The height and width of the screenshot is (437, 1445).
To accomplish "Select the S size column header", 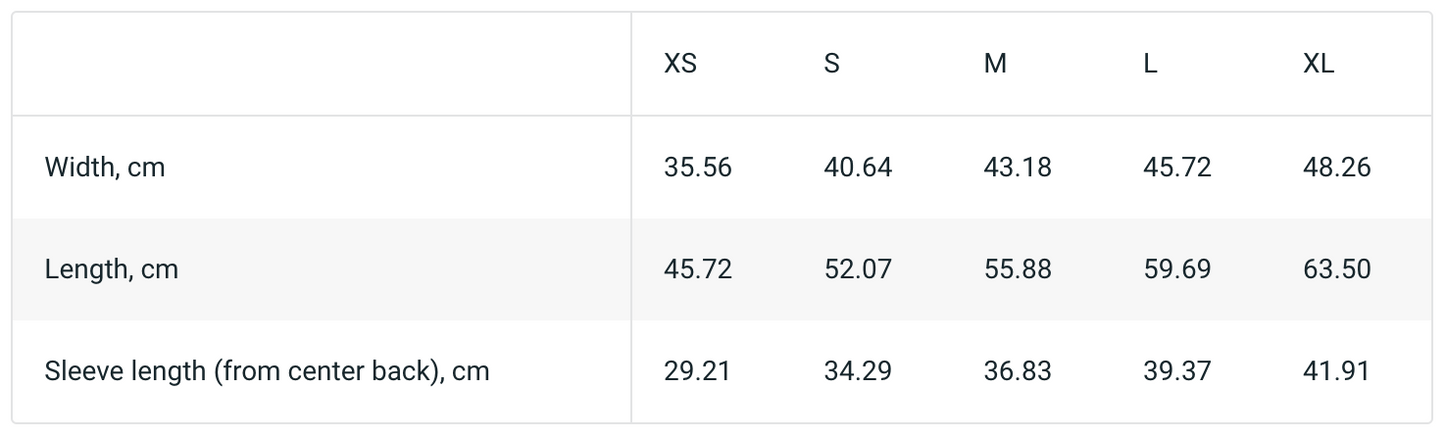I will click(831, 64).
